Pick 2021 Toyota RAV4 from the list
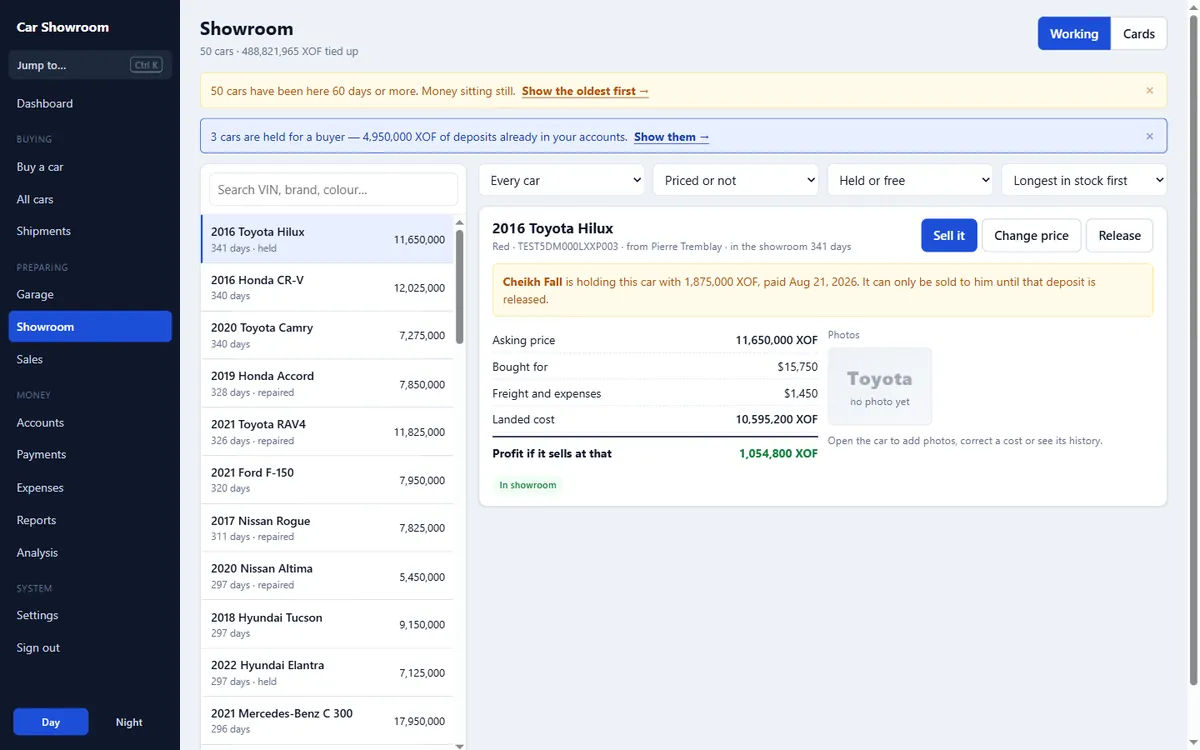The width and height of the screenshot is (1200, 750). click(327, 432)
